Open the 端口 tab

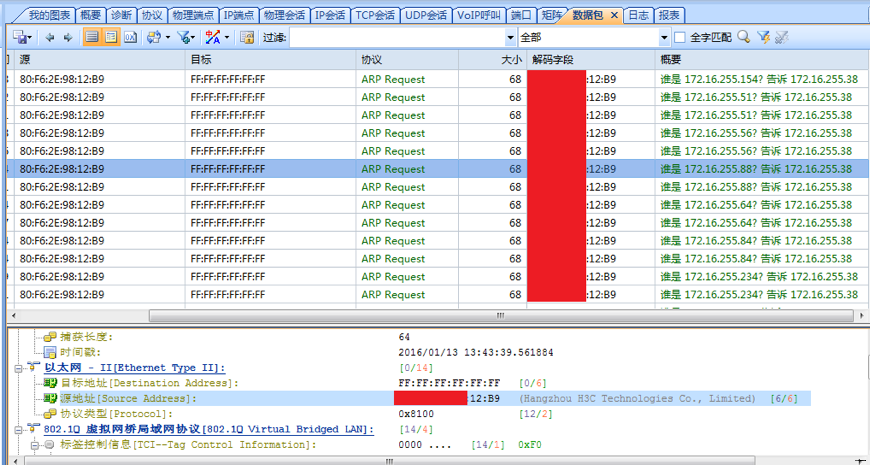coord(522,15)
